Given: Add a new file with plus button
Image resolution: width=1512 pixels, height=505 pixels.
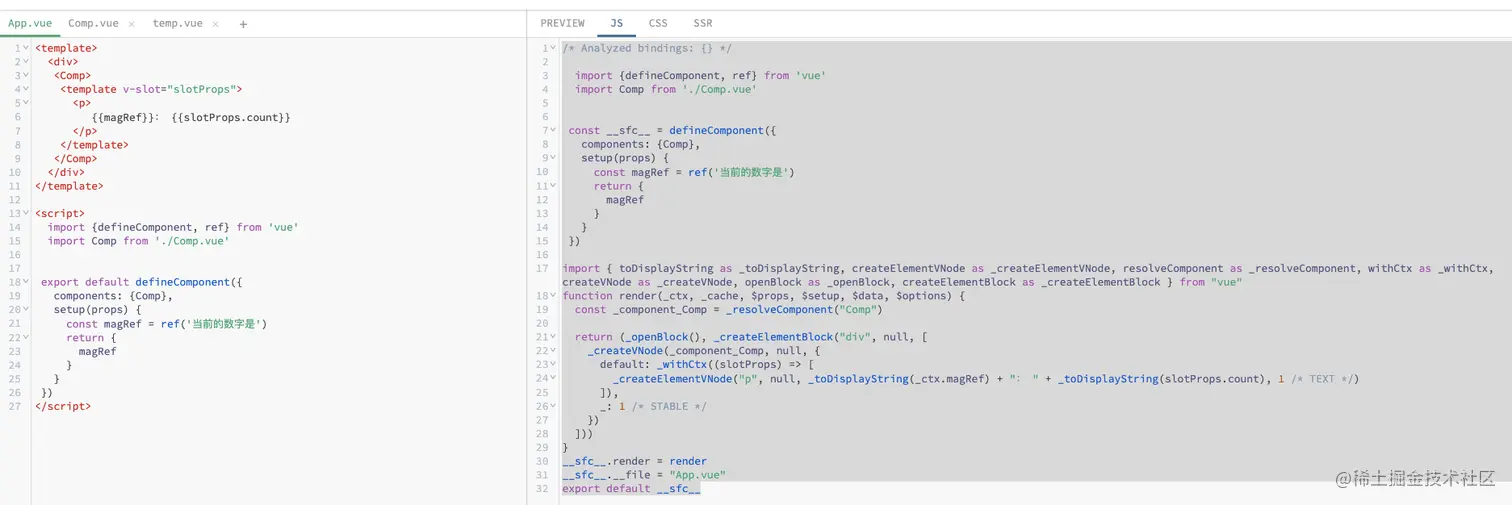Looking at the screenshot, I should pos(243,24).
